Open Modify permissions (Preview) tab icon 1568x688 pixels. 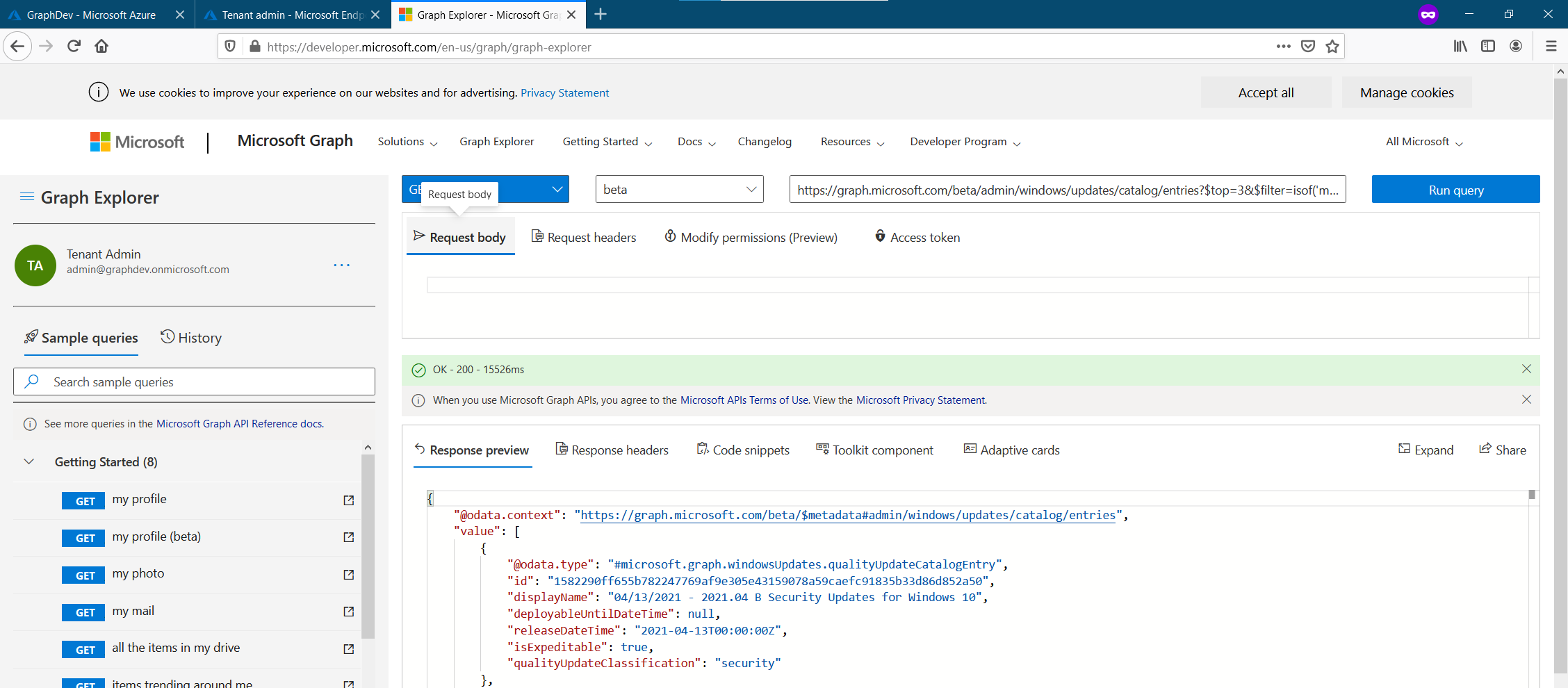pyautogui.click(x=670, y=236)
